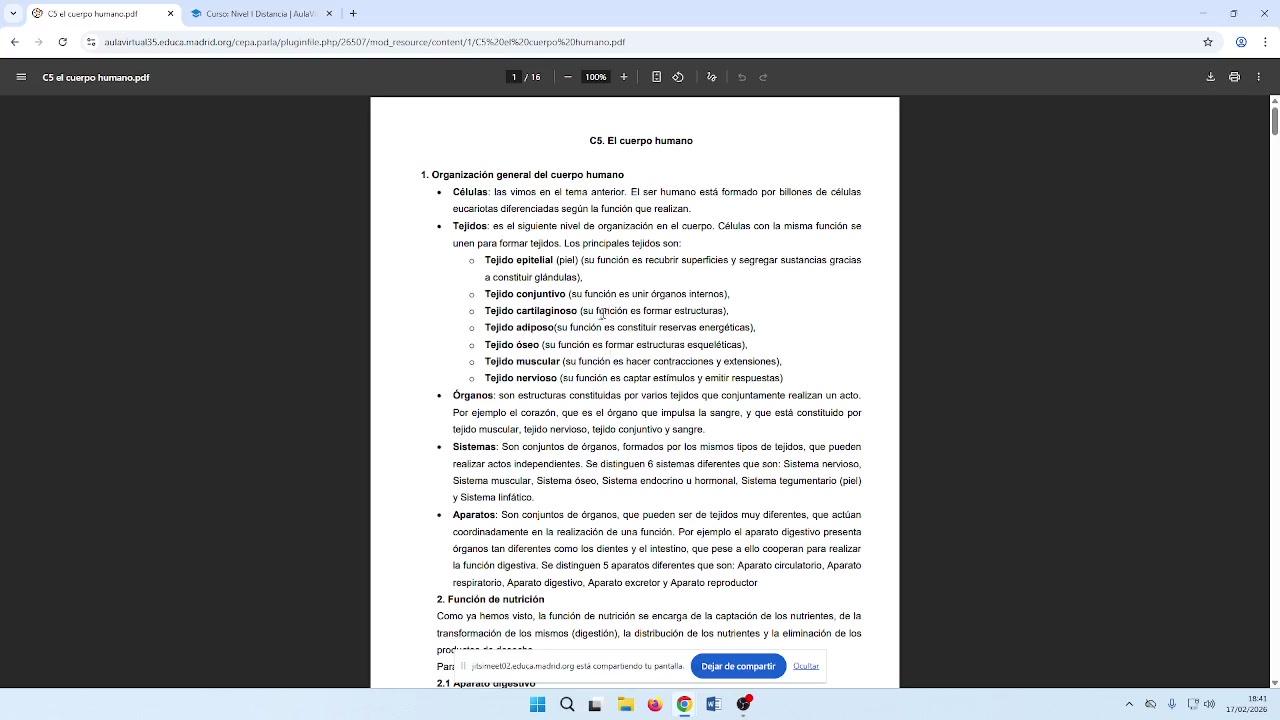1280x720 pixels.
Task: Expand the tab search dropdown
Action: point(13,14)
